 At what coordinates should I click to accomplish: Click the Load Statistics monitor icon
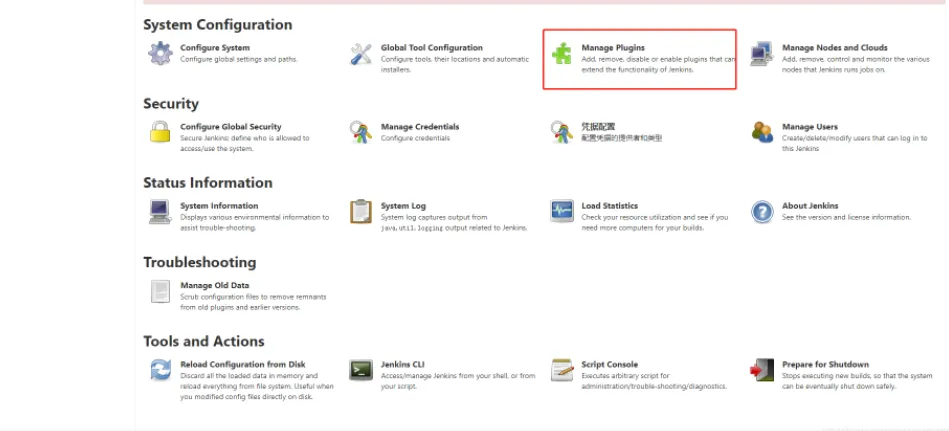(562, 211)
